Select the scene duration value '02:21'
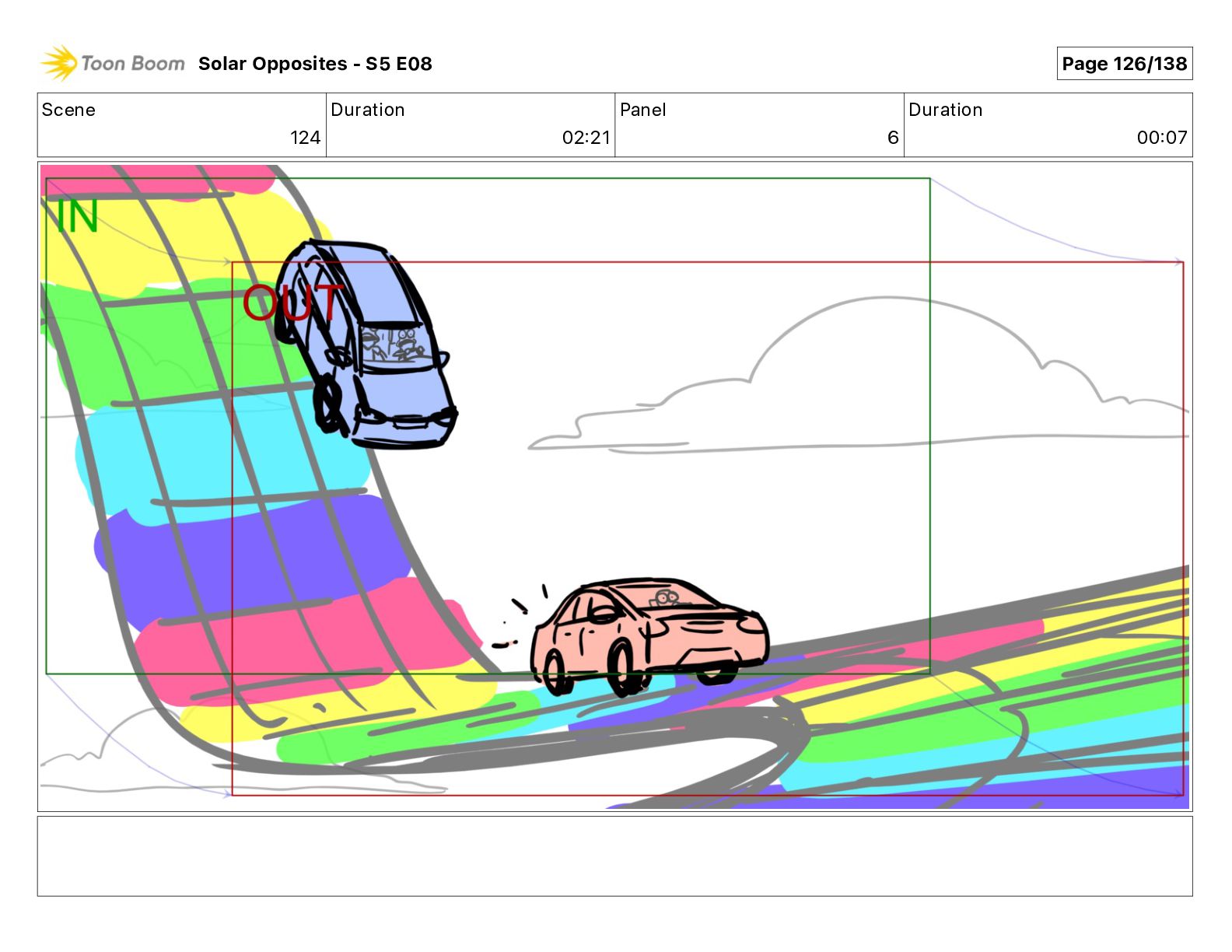The width and height of the screenshot is (1232, 952). coord(586,138)
